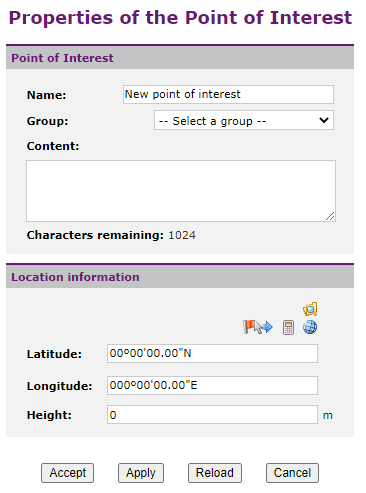366x493 pixels.
Task: Click the Point of Interest section header
Action: 180,58
